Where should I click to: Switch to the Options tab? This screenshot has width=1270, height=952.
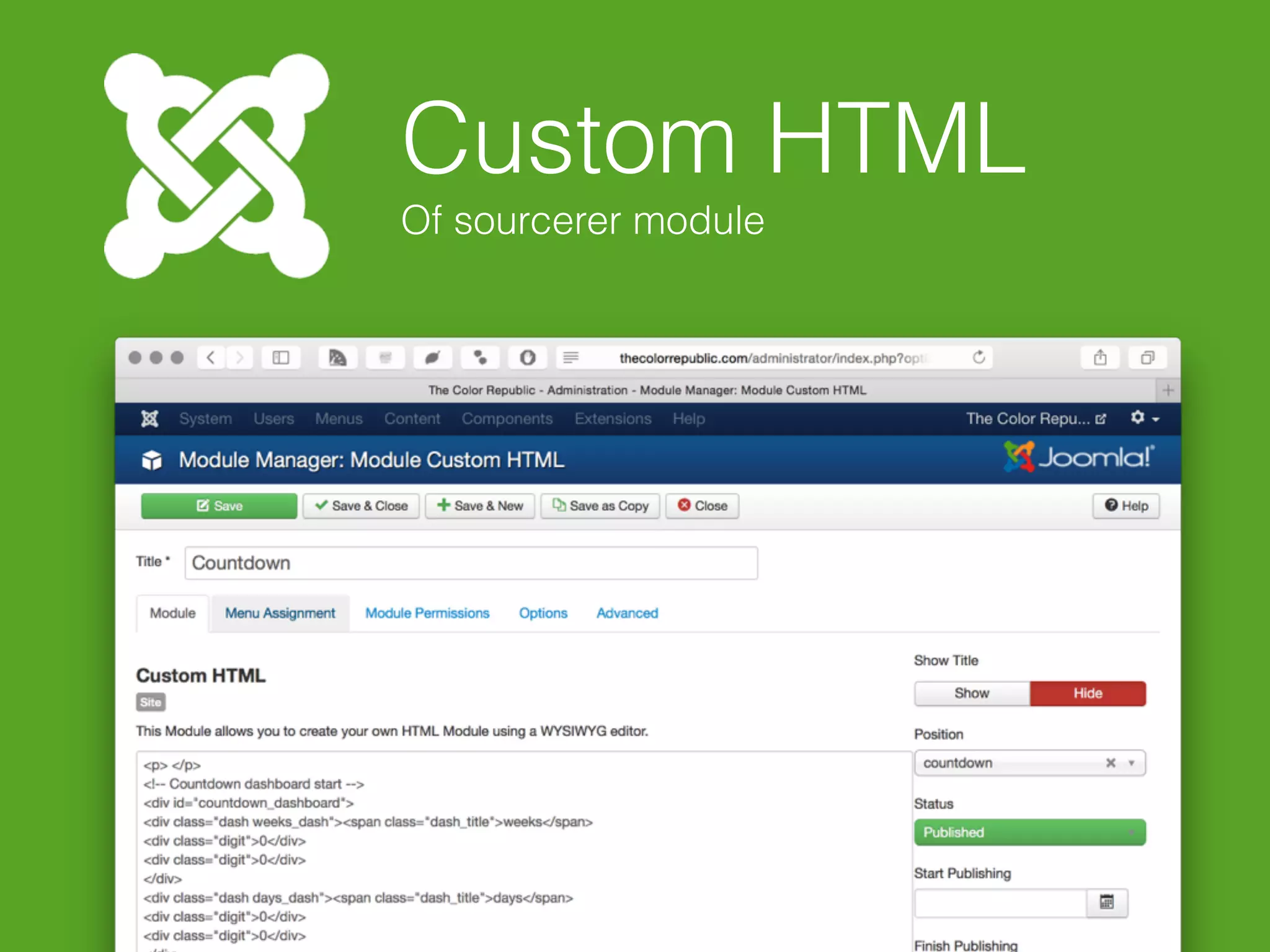[543, 614]
